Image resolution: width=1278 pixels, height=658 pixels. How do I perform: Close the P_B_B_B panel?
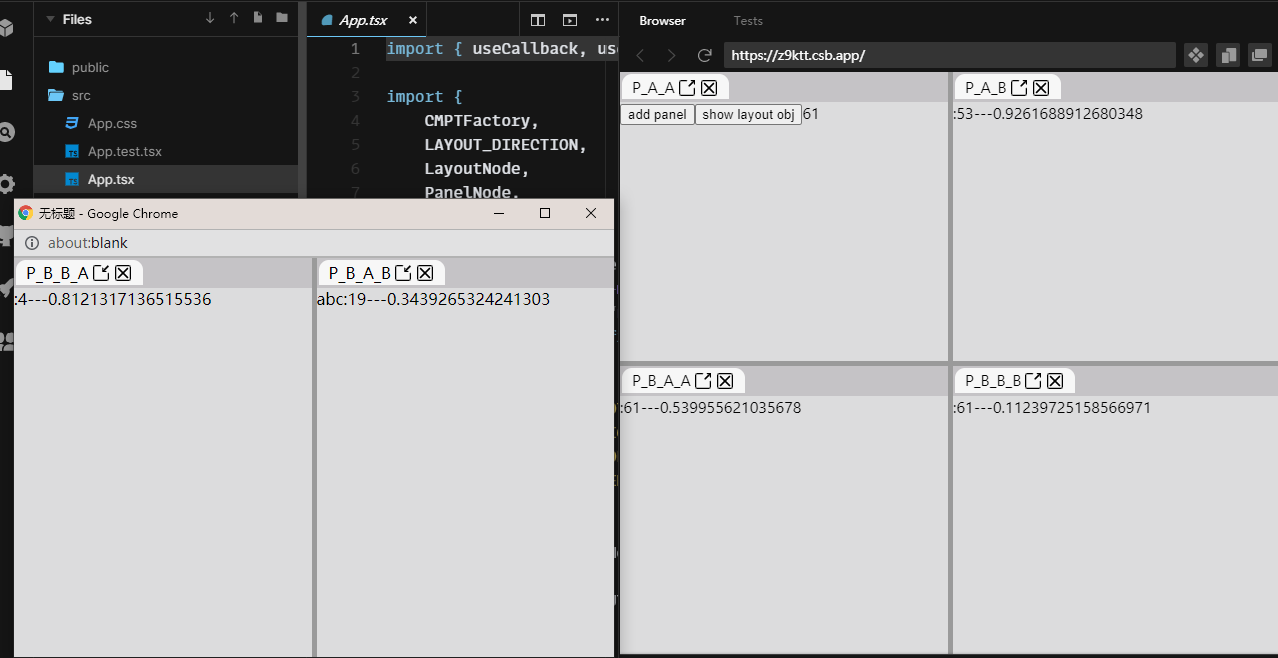pos(1055,381)
